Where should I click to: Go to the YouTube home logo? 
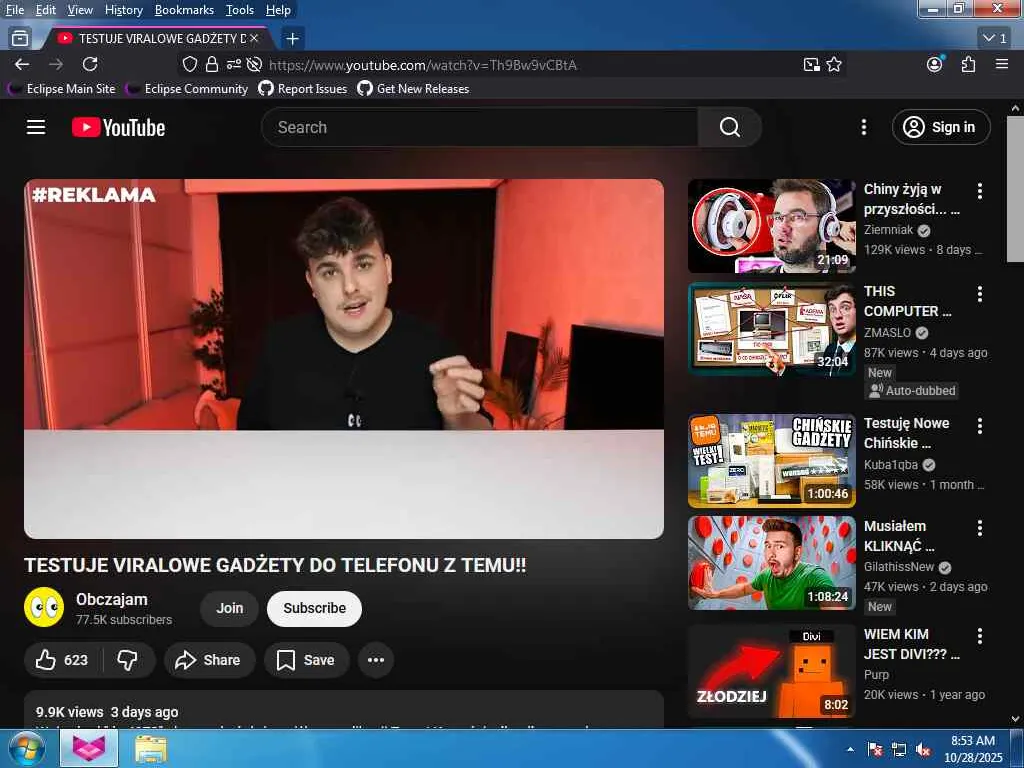tap(118, 127)
